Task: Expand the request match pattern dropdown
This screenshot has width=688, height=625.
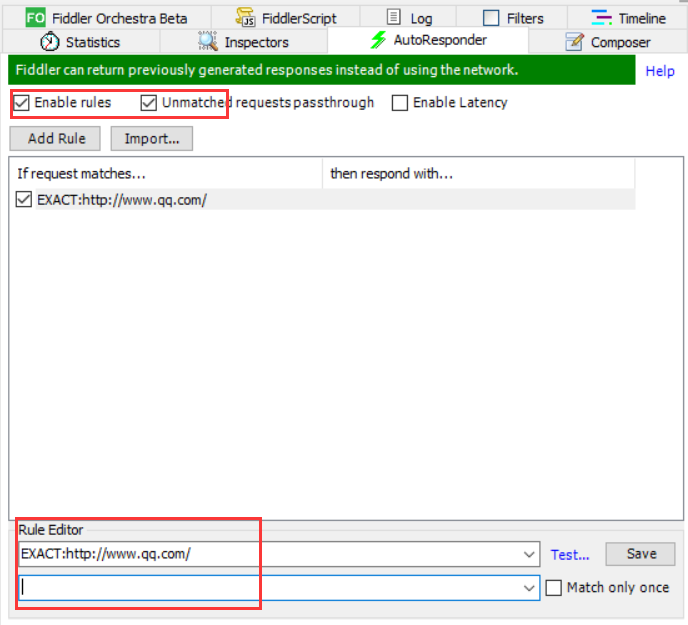Action: 529,554
